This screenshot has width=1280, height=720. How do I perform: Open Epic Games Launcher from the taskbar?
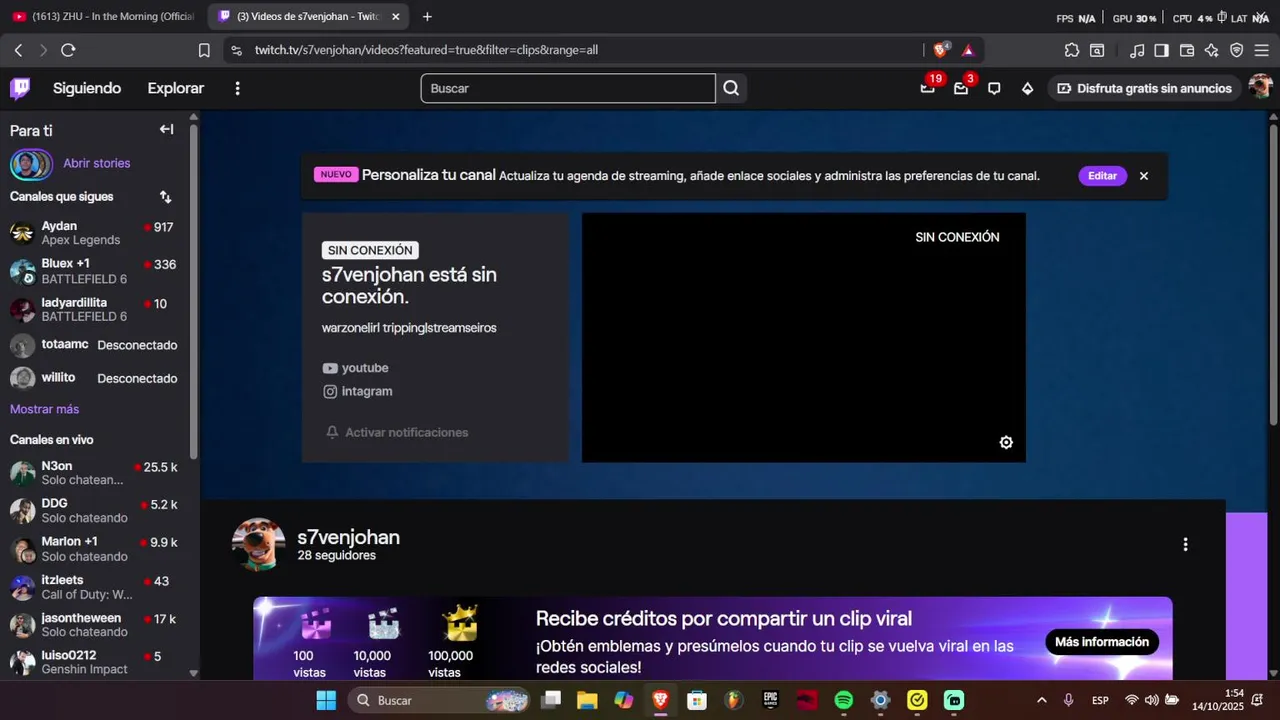pos(770,700)
